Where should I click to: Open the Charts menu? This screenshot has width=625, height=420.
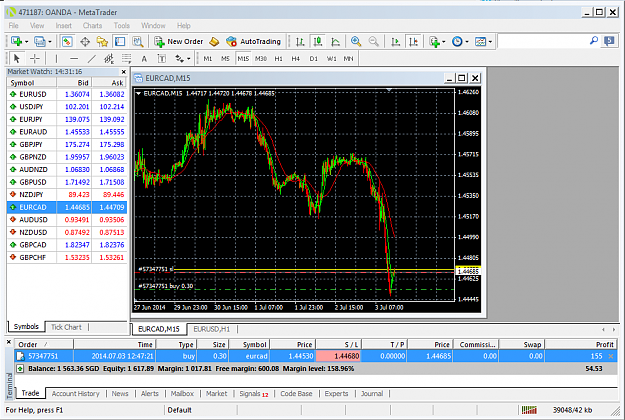tap(92, 26)
